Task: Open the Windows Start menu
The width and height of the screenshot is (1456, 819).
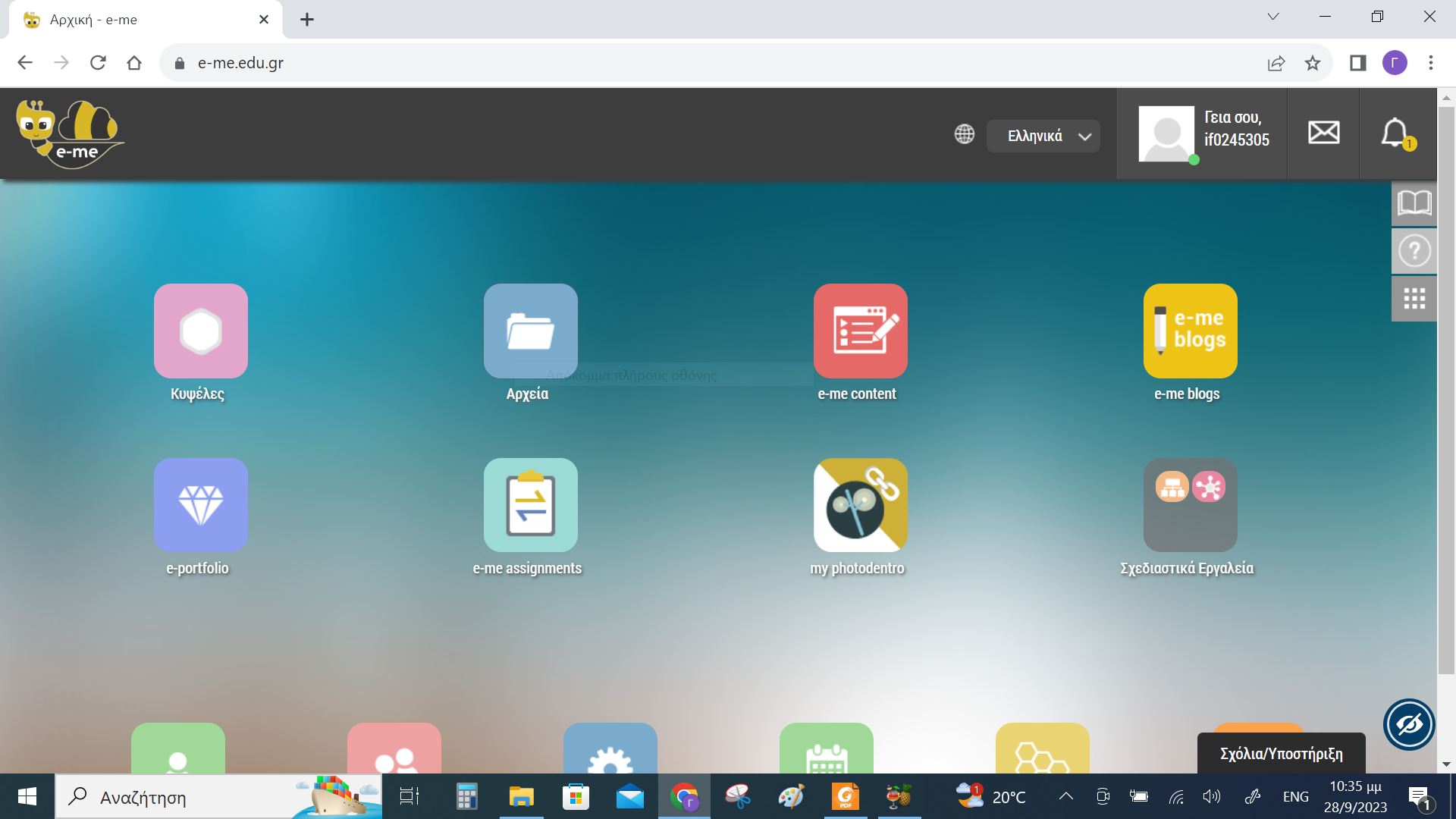Action: pyautogui.click(x=27, y=796)
